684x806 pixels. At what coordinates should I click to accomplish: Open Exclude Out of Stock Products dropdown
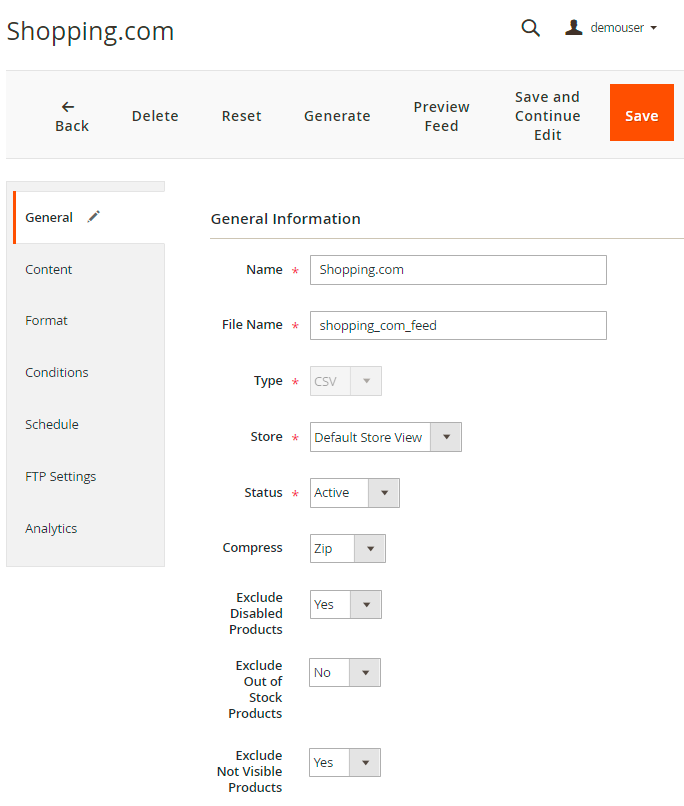pos(344,673)
